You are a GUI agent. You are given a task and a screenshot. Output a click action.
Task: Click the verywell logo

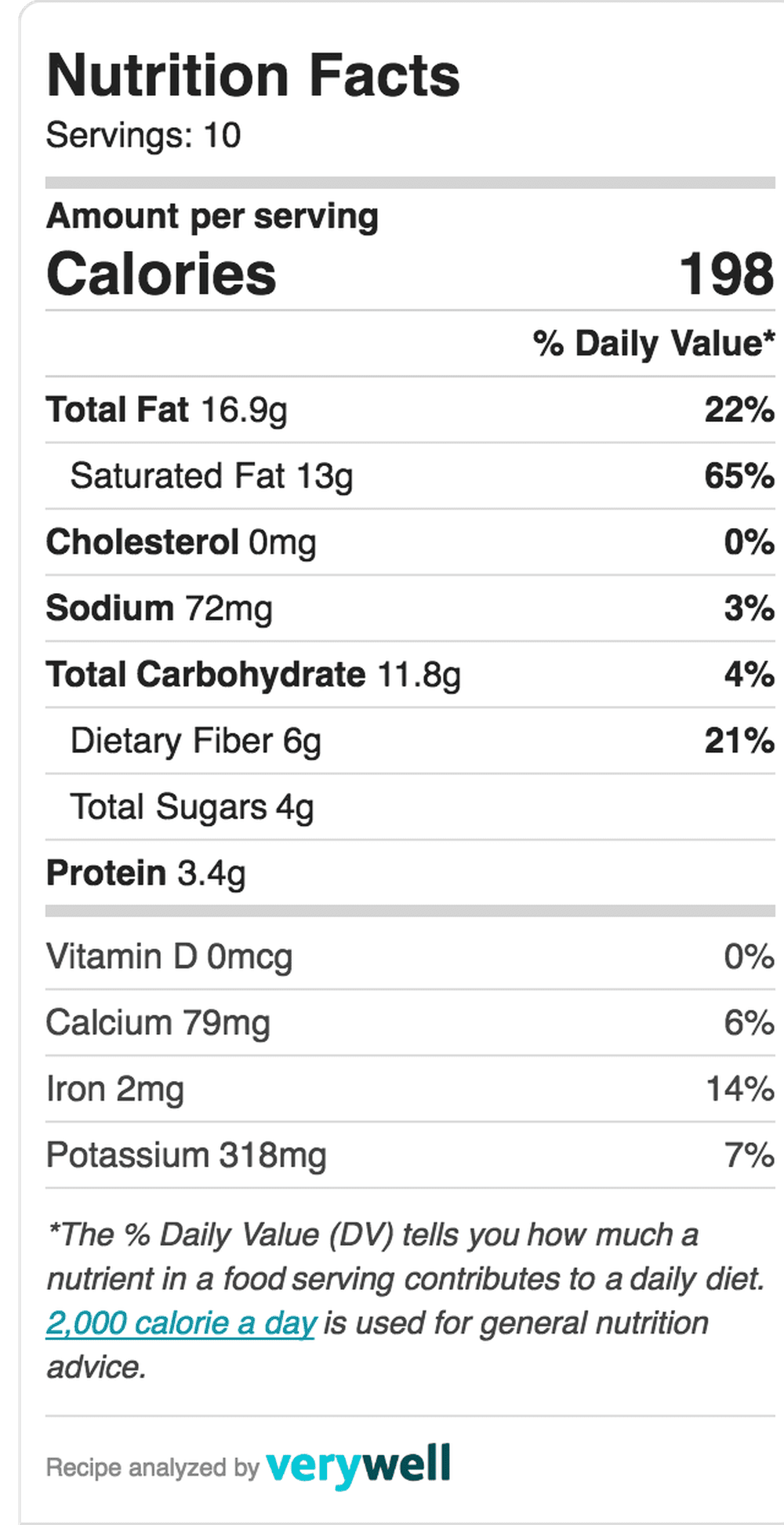(358, 1465)
